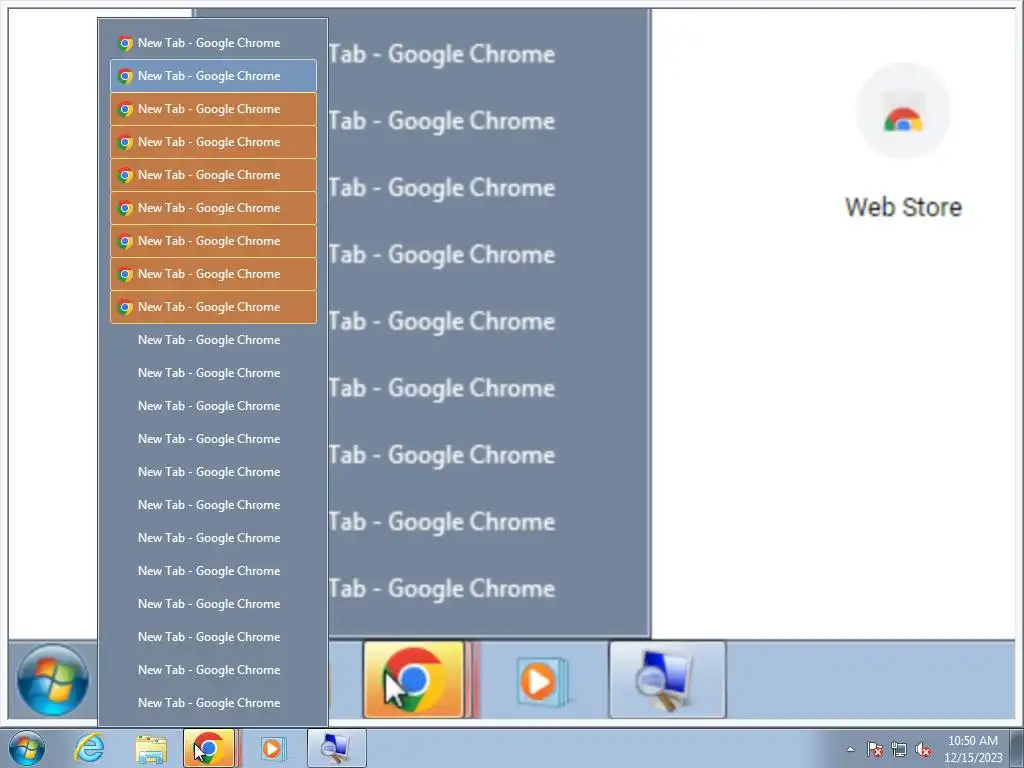Screen dimensions: 1024x768
Task: Open the Start menu from the taskbar
Action: pos(27,748)
